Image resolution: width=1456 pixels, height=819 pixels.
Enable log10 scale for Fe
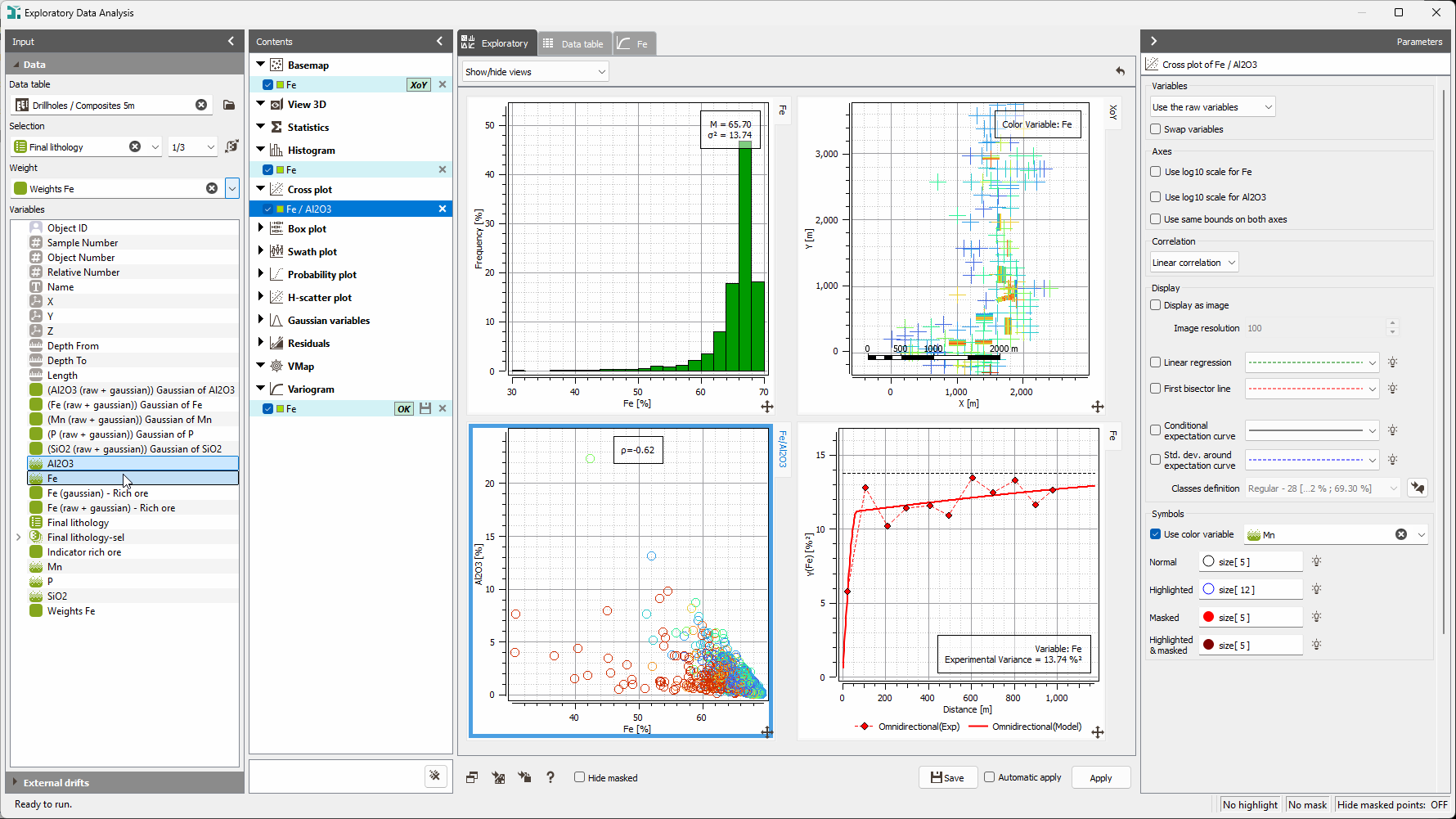pyautogui.click(x=1155, y=172)
